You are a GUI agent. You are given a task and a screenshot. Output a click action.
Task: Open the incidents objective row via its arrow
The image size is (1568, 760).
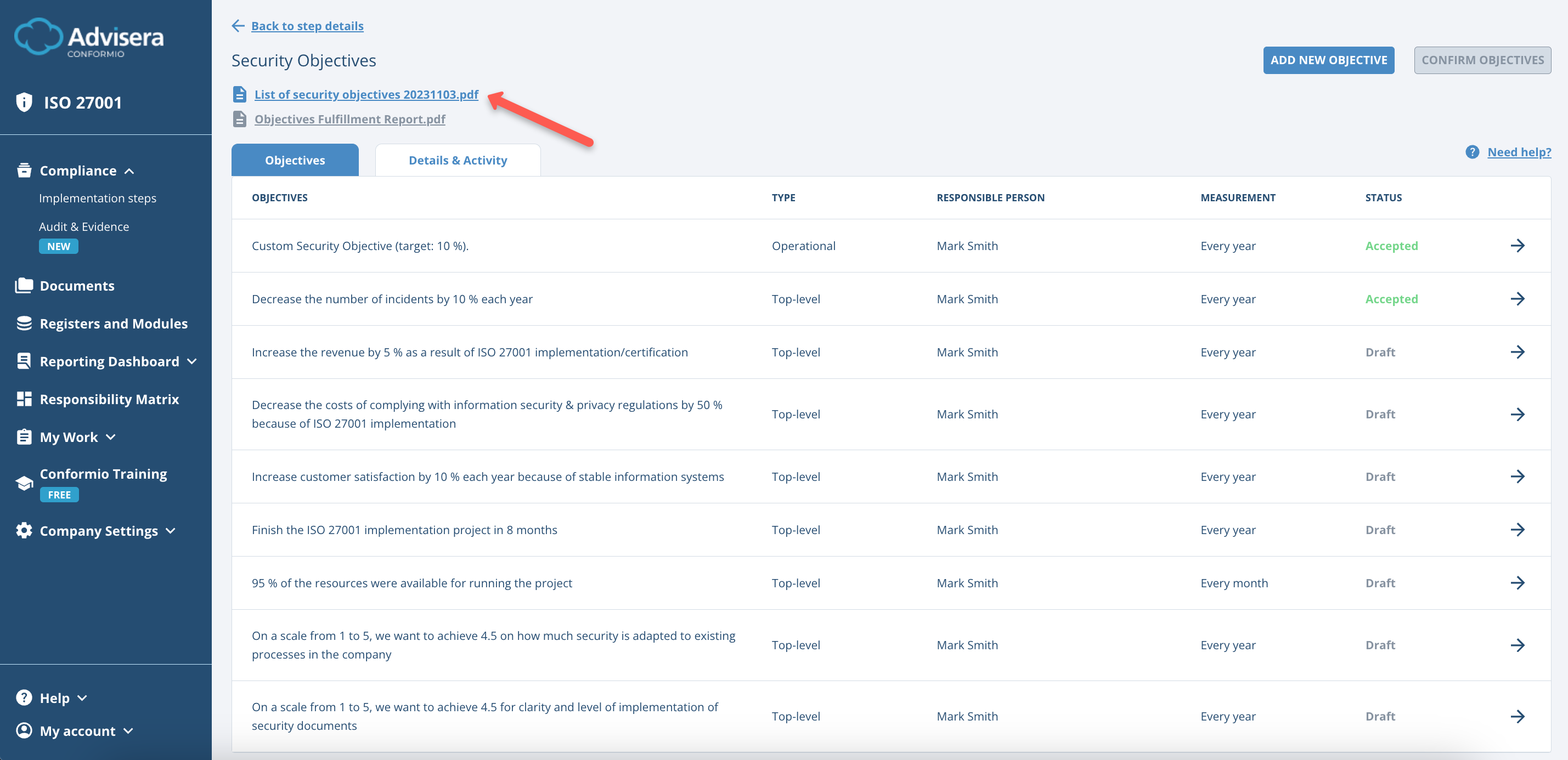coord(1519,299)
